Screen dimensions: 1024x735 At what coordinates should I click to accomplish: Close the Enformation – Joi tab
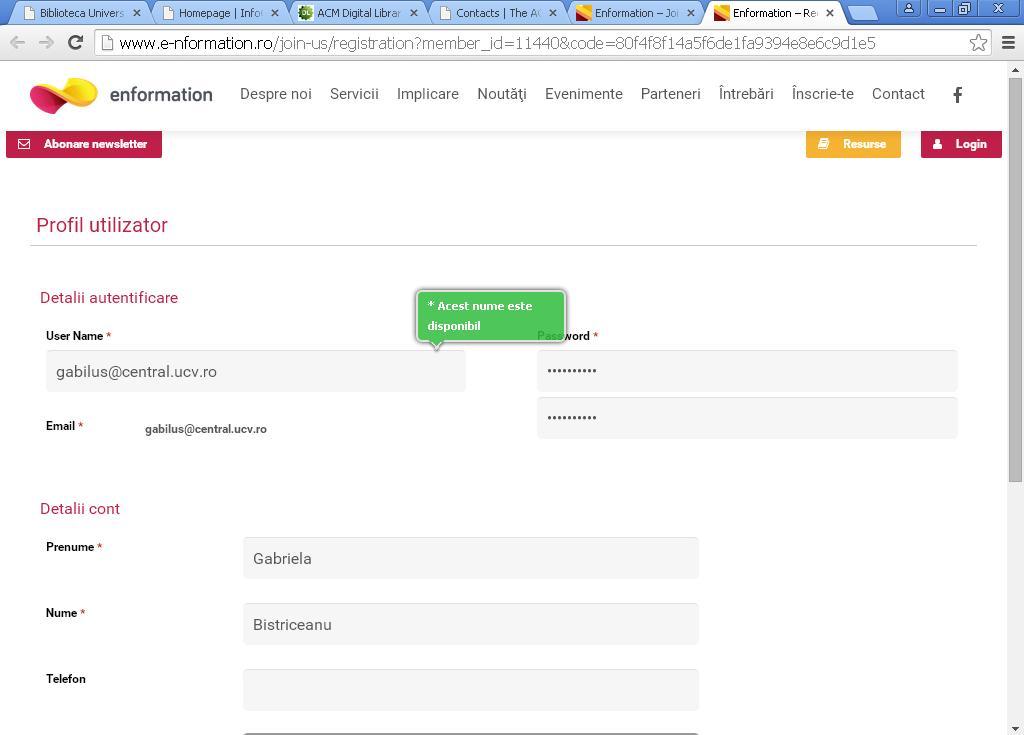click(x=691, y=13)
